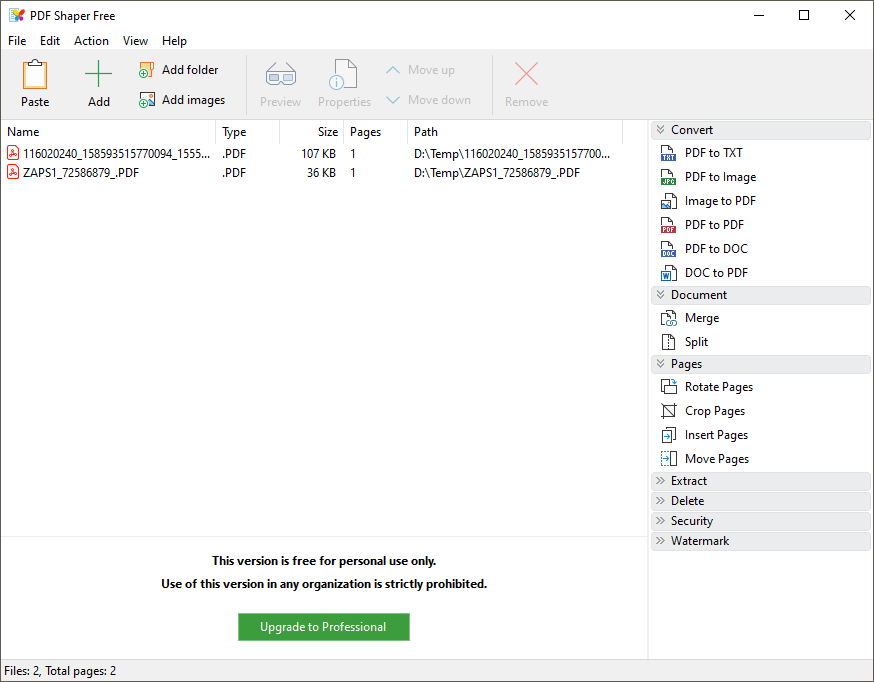Screen dimensions: 874x682
Task: Click path D:\Temp\ZAPS1_72586879_.PDF
Action: [497, 173]
